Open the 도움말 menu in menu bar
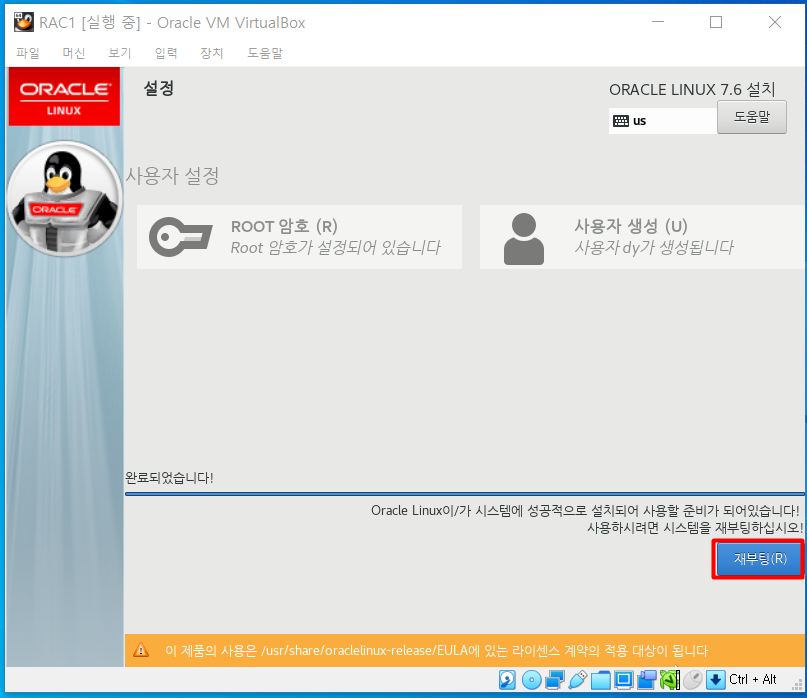The height and width of the screenshot is (698, 807). 265,53
